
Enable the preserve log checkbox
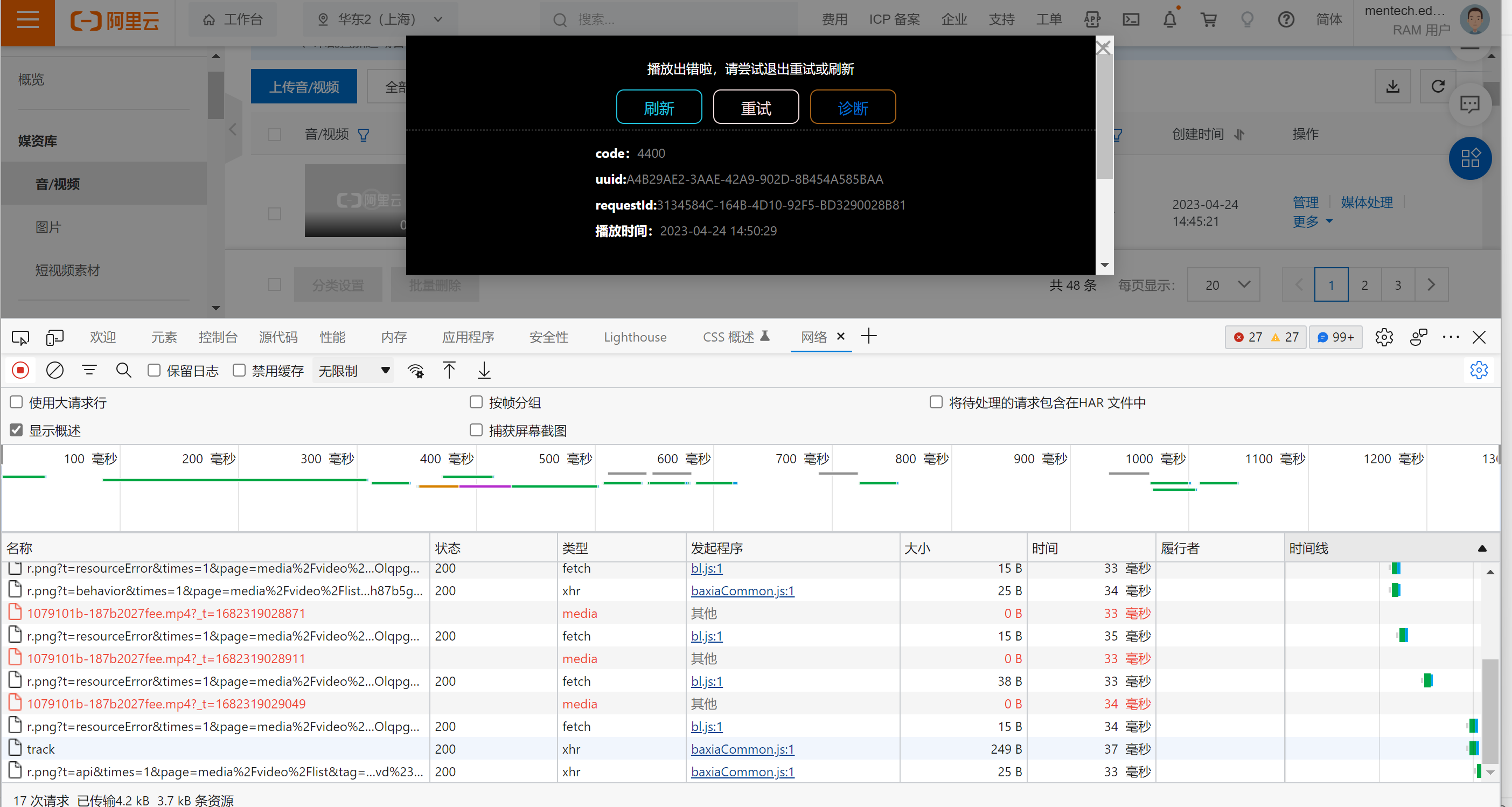154,370
